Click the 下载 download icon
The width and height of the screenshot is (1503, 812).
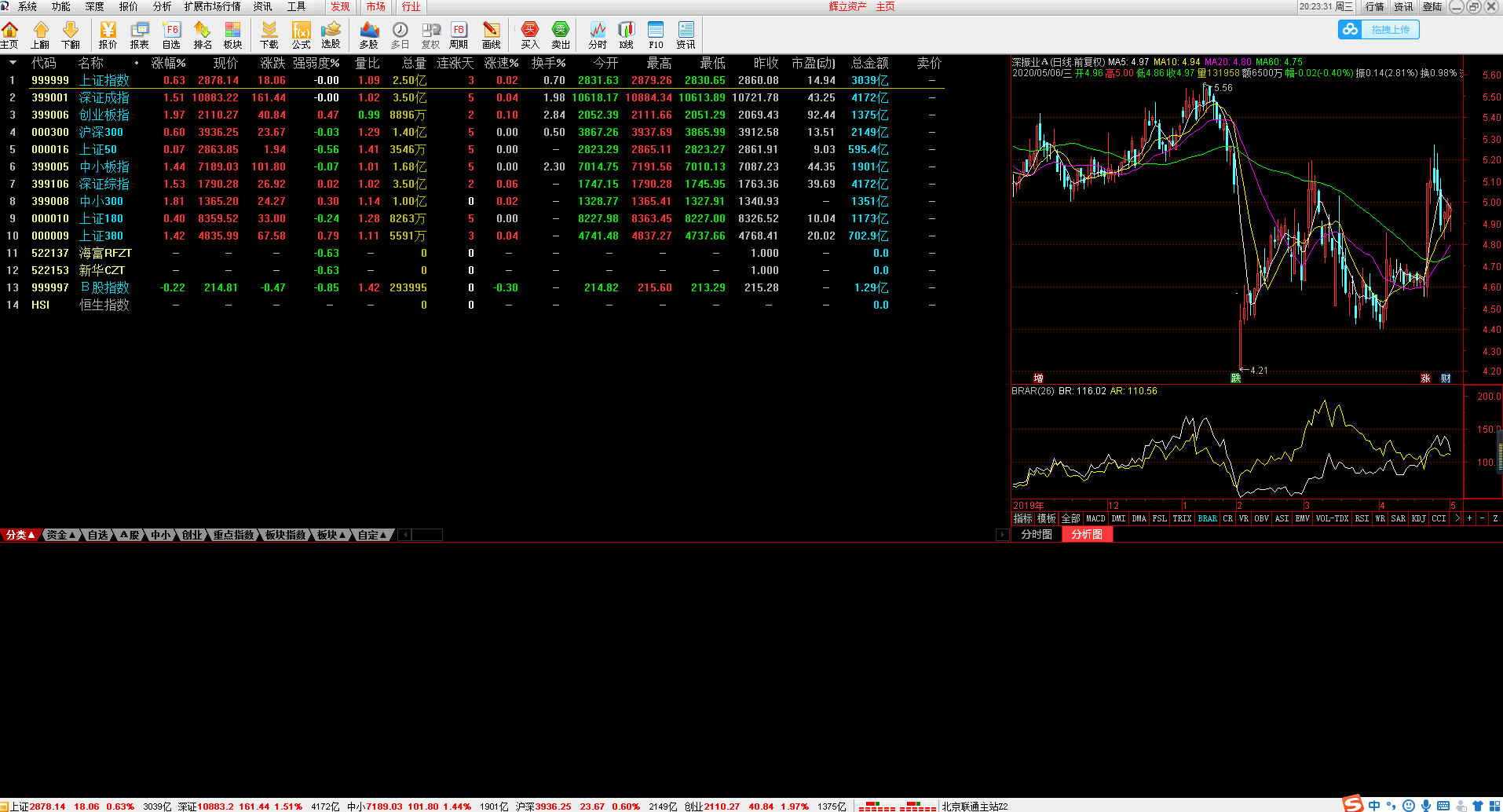tap(269, 35)
